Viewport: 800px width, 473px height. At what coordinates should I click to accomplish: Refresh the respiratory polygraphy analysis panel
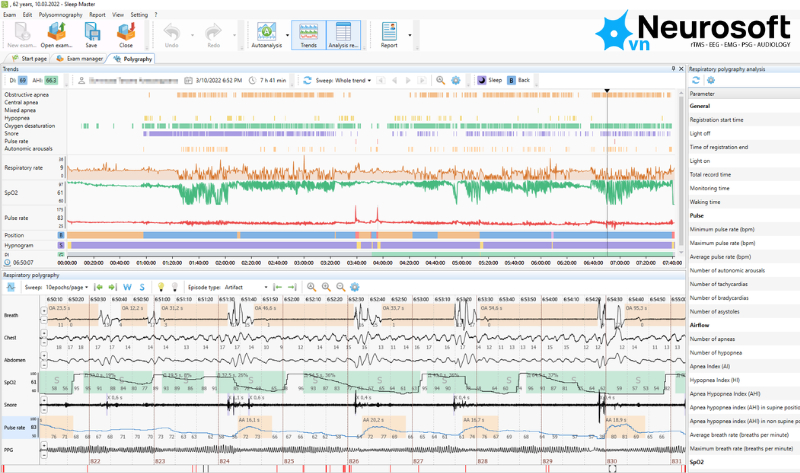(695, 80)
